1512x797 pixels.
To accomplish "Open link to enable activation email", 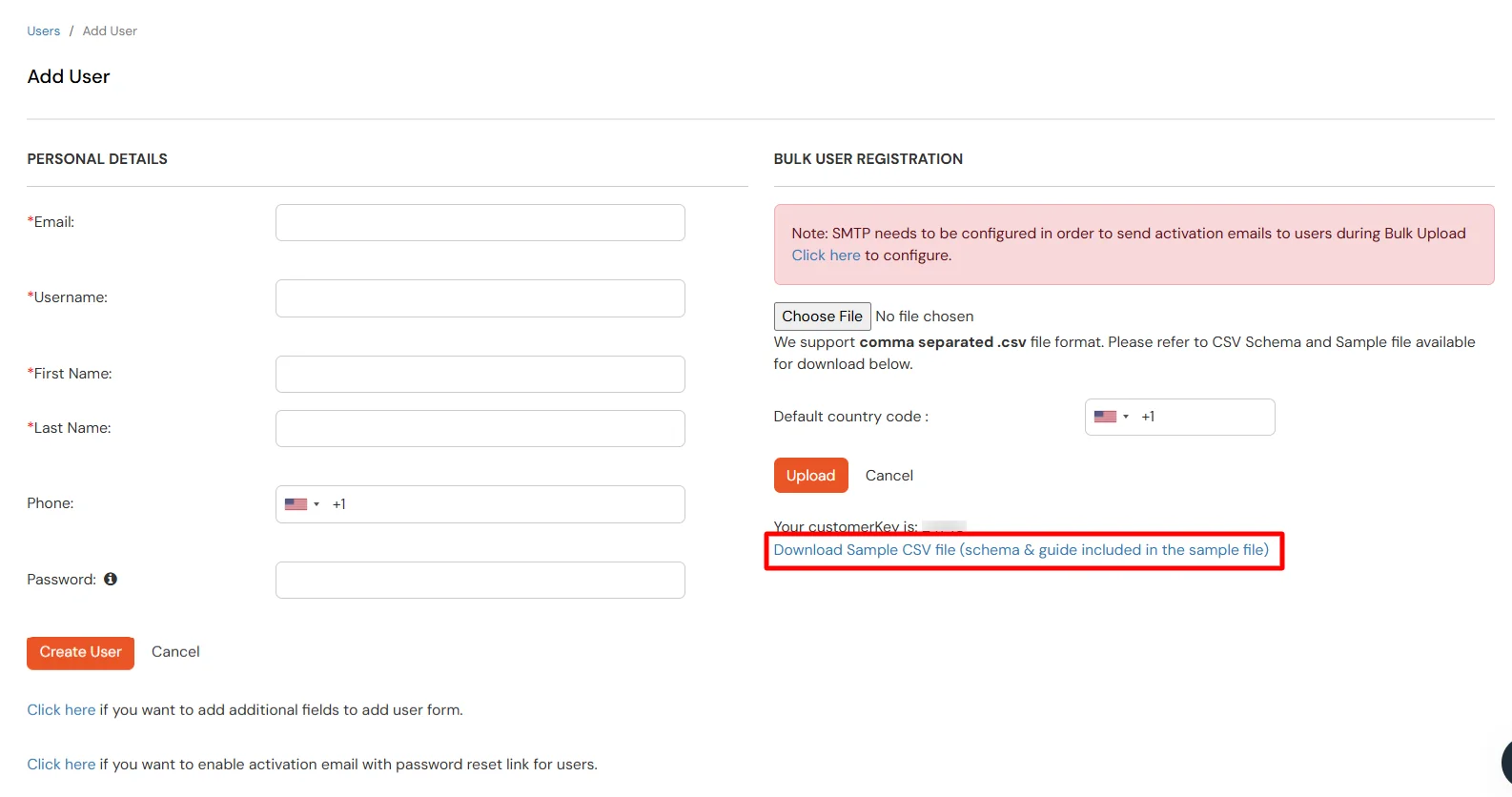I will tap(61, 765).
